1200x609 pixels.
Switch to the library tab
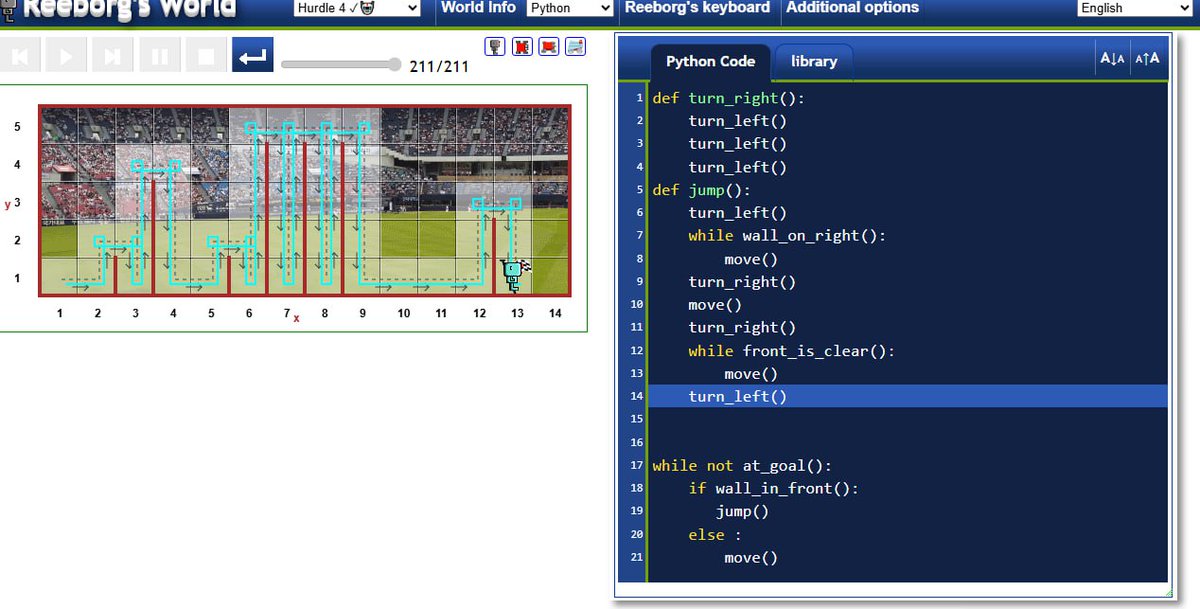point(814,62)
